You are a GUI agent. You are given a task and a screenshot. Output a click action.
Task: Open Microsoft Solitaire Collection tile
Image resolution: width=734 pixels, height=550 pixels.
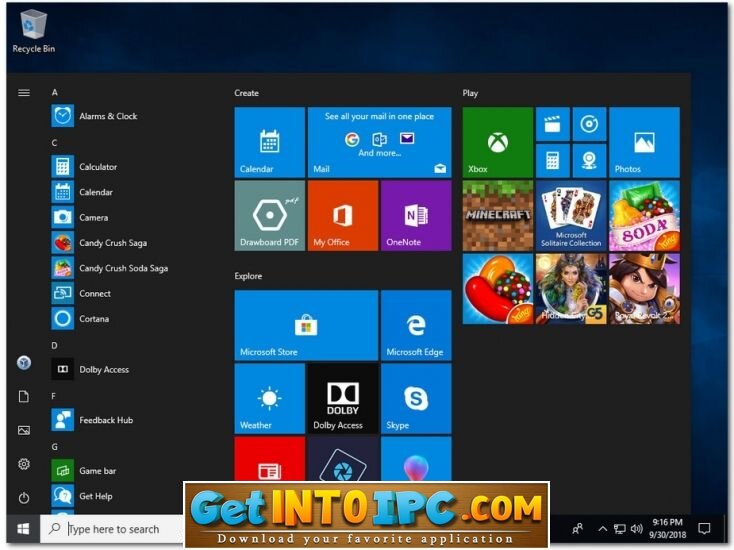pyautogui.click(x=571, y=215)
